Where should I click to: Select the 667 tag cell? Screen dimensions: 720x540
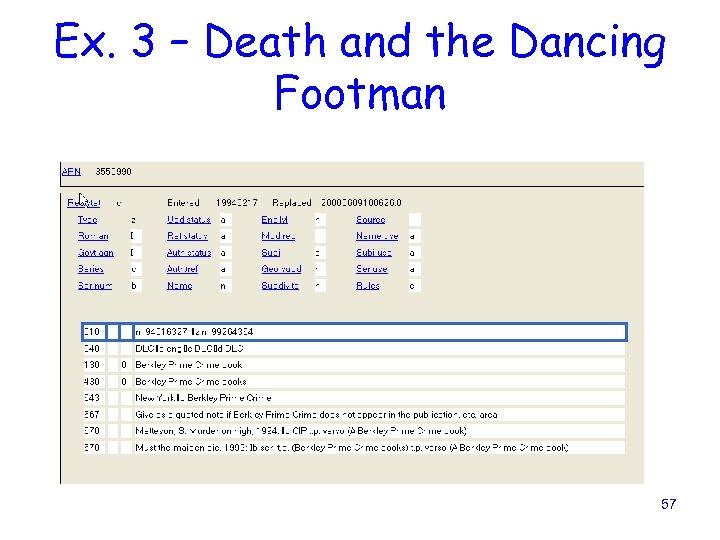pos(94,415)
